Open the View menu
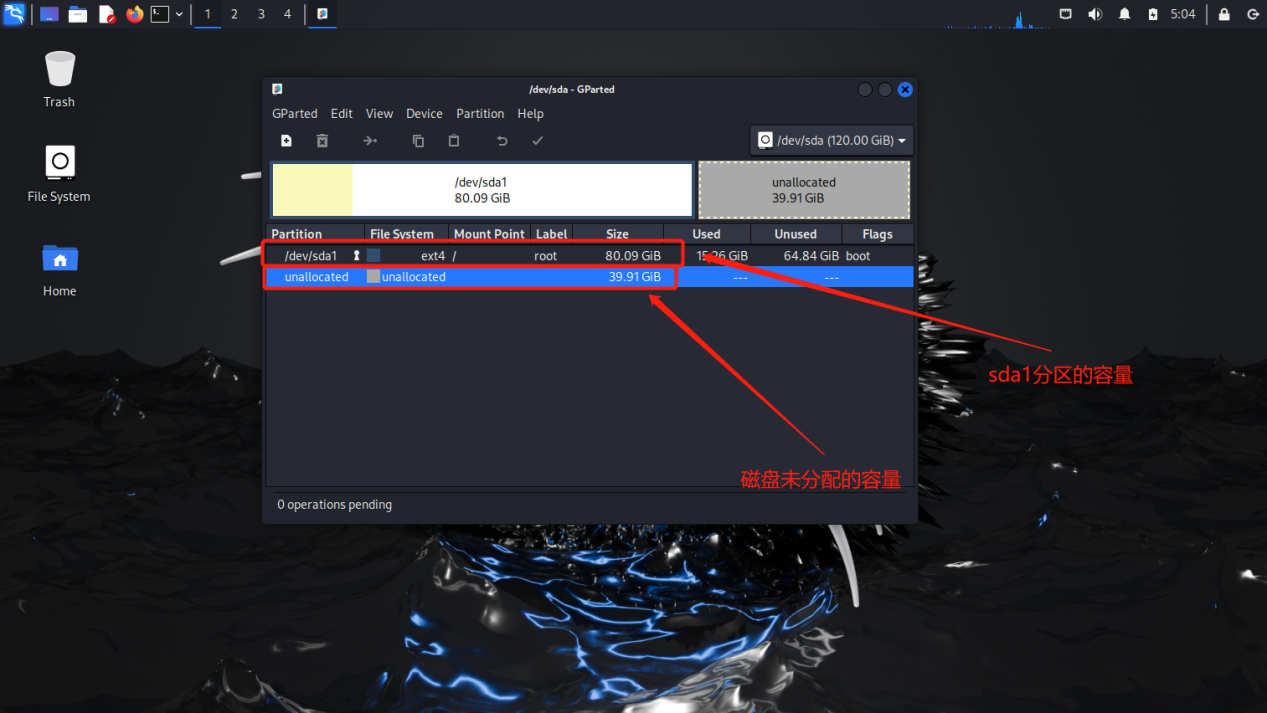The width and height of the screenshot is (1267, 713). point(379,114)
